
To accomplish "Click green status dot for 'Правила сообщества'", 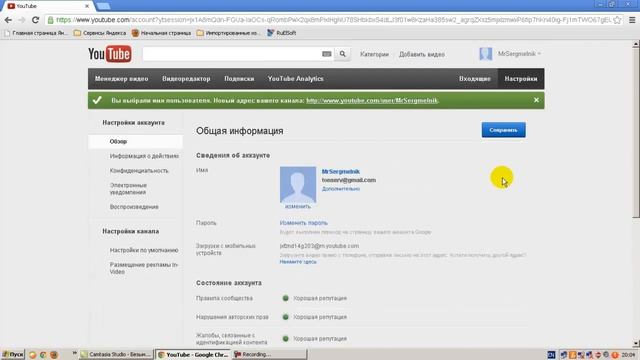I will (286, 298).
